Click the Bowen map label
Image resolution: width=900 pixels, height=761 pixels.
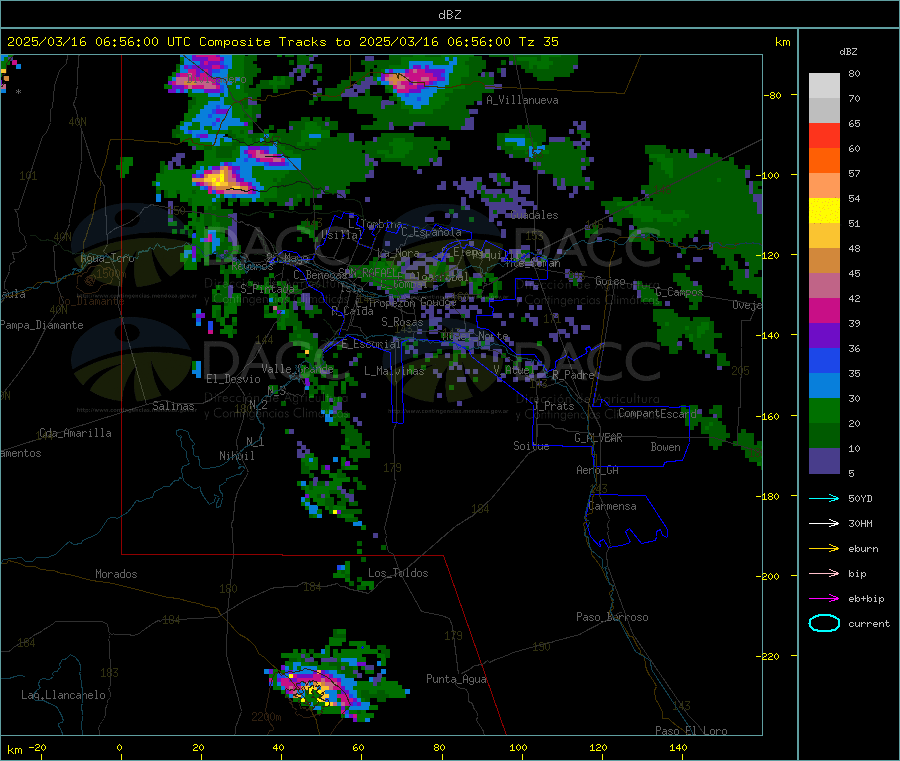click(x=665, y=447)
